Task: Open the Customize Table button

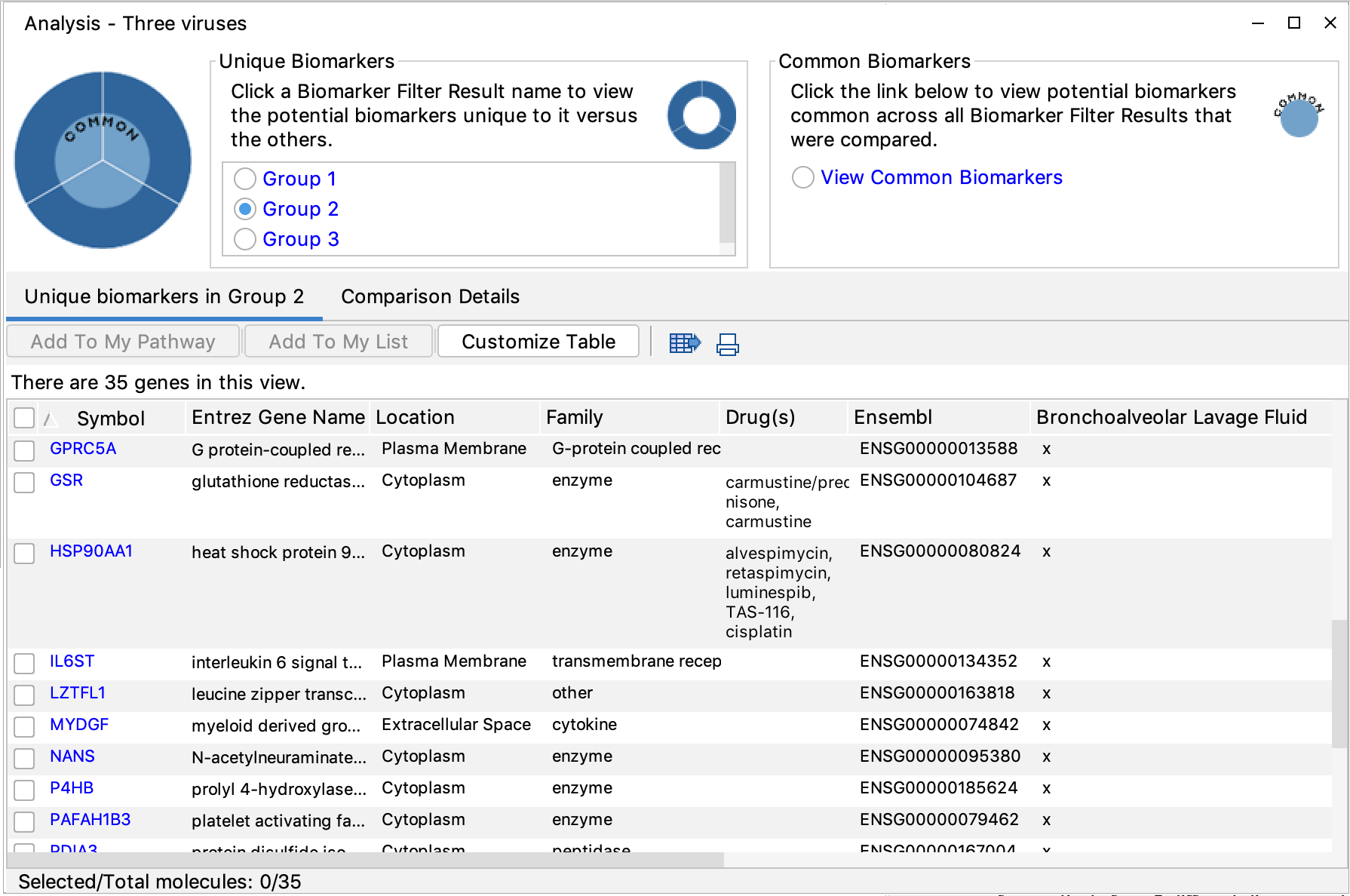Action: [x=538, y=342]
